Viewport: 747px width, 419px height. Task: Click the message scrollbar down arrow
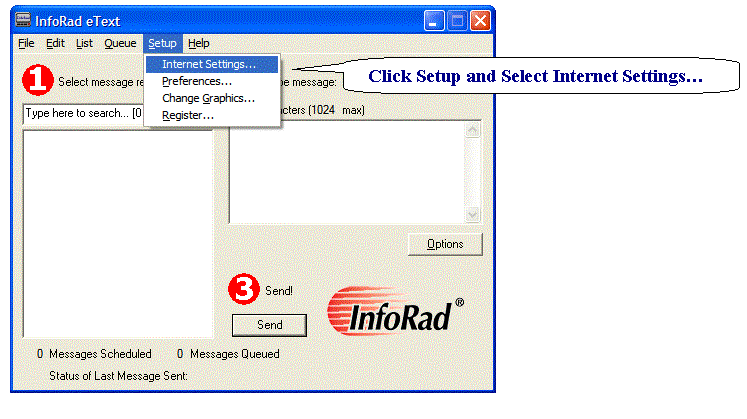click(x=473, y=215)
